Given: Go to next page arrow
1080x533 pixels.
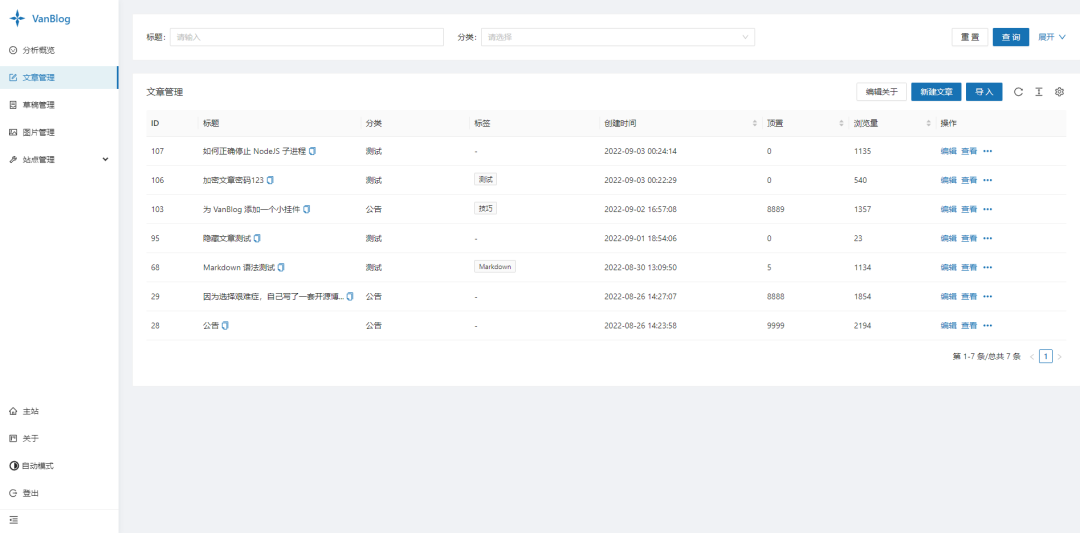Looking at the screenshot, I should [x=1059, y=357].
